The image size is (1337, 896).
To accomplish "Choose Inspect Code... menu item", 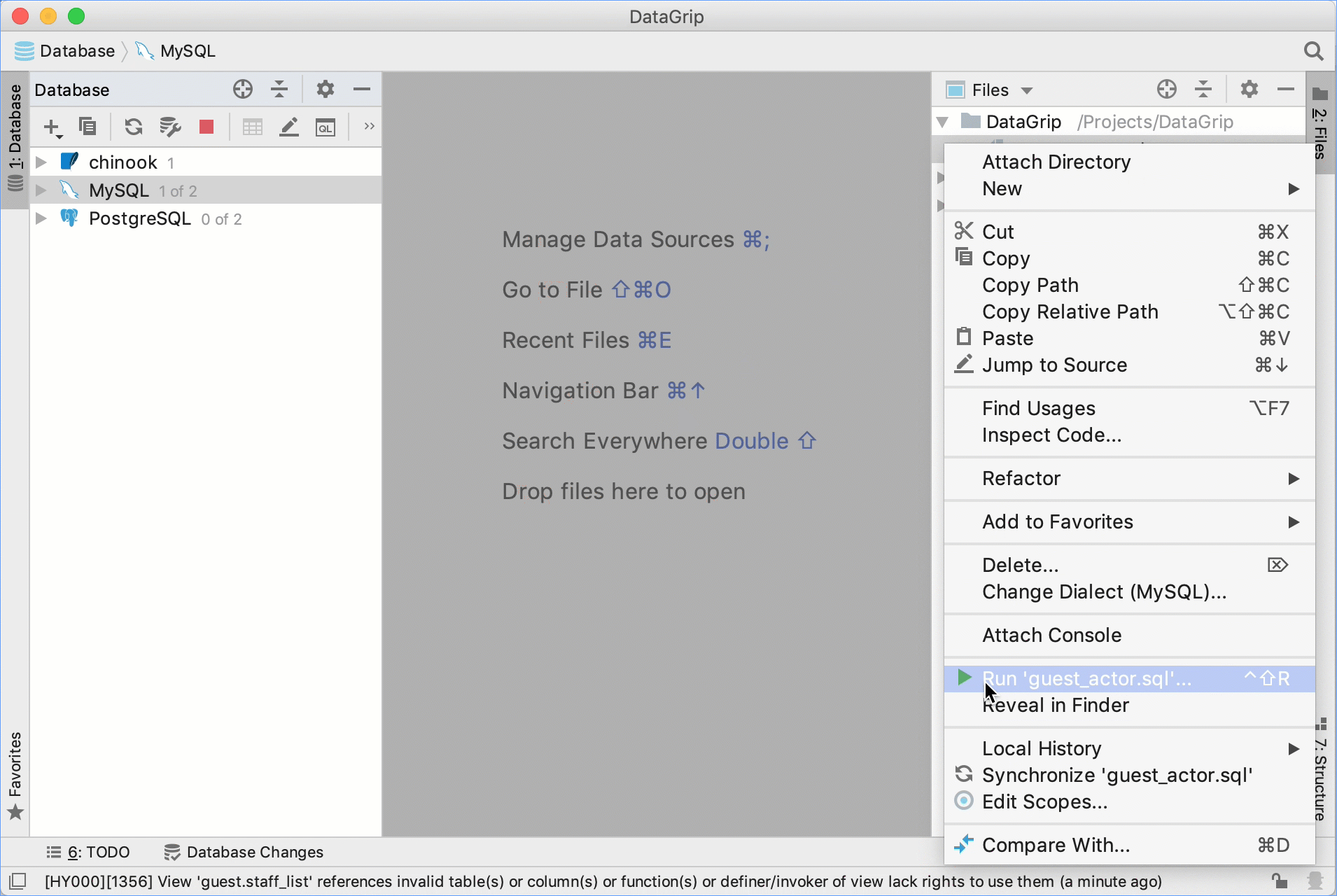I will point(1129,435).
